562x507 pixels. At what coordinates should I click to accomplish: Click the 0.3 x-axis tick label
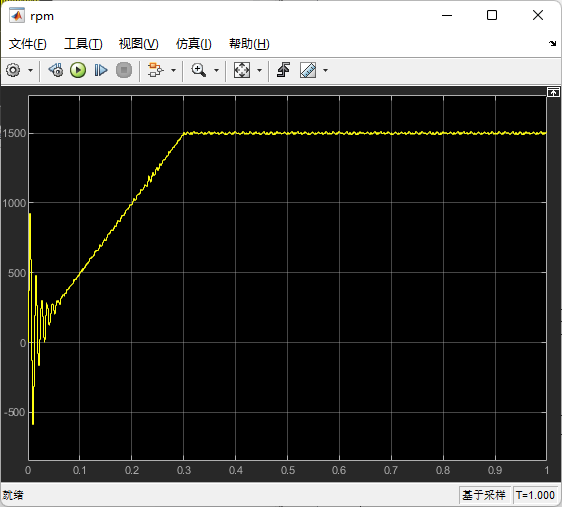(x=184, y=470)
